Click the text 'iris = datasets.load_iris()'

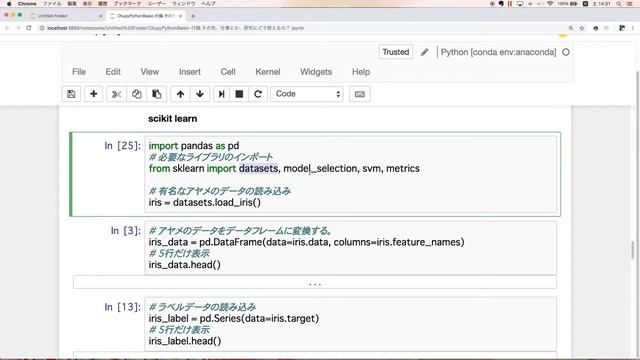[x=204, y=202]
